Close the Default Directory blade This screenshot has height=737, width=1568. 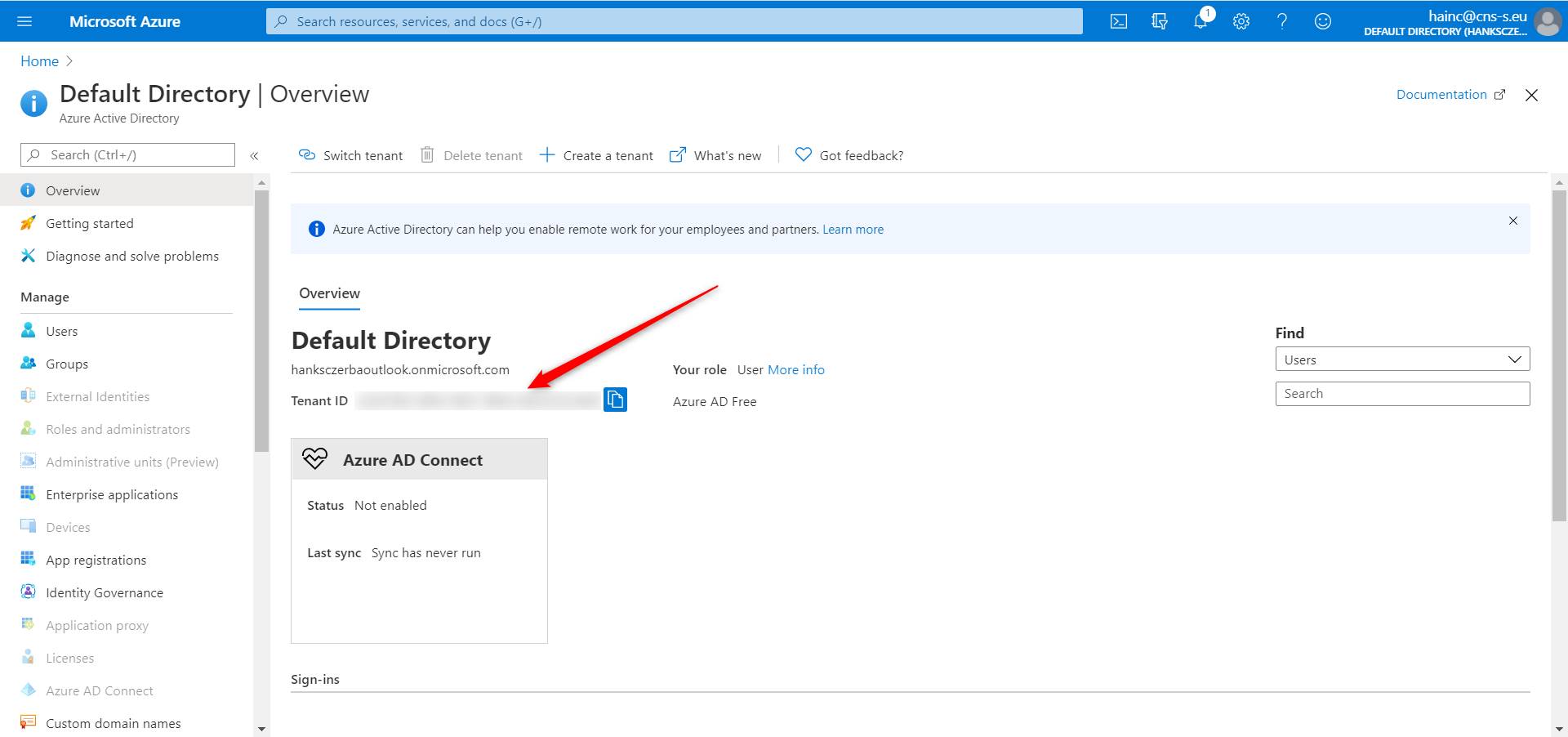click(1531, 95)
